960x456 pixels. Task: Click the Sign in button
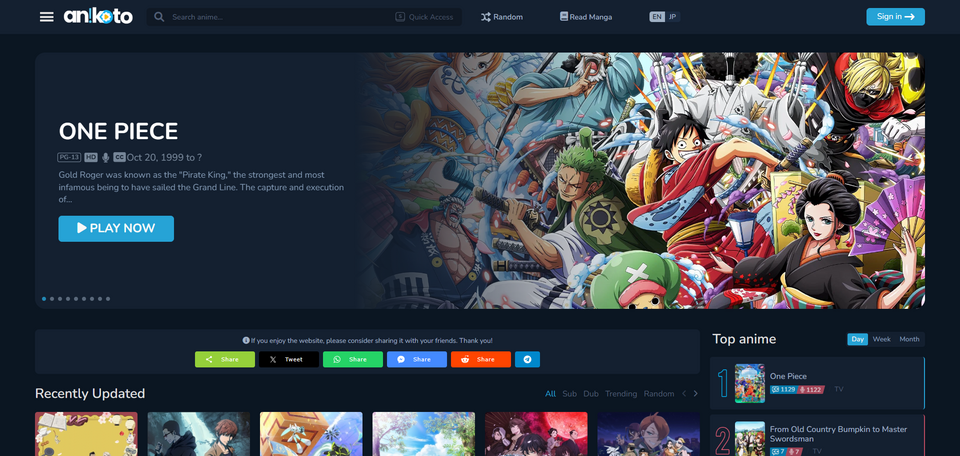coord(895,17)
